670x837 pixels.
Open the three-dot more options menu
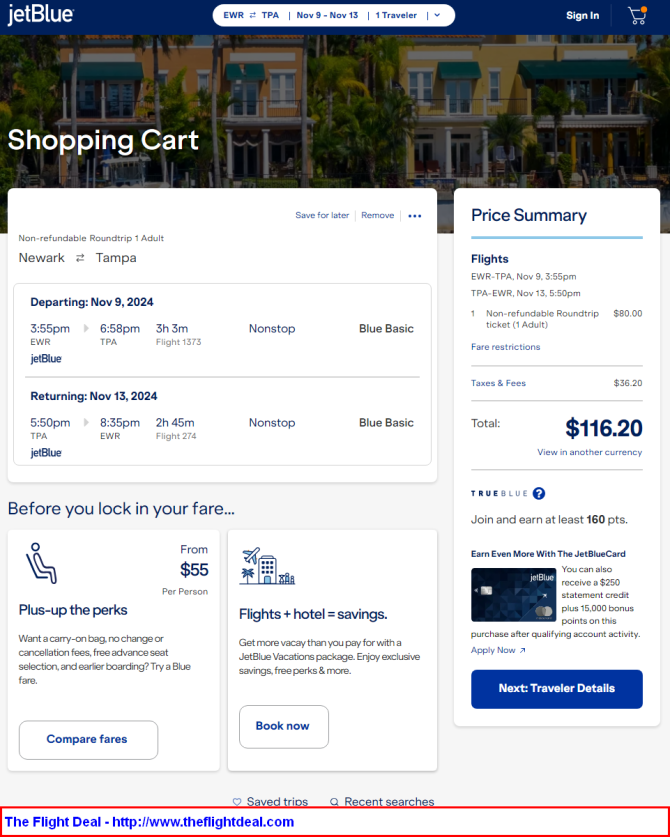click(415, 216)
